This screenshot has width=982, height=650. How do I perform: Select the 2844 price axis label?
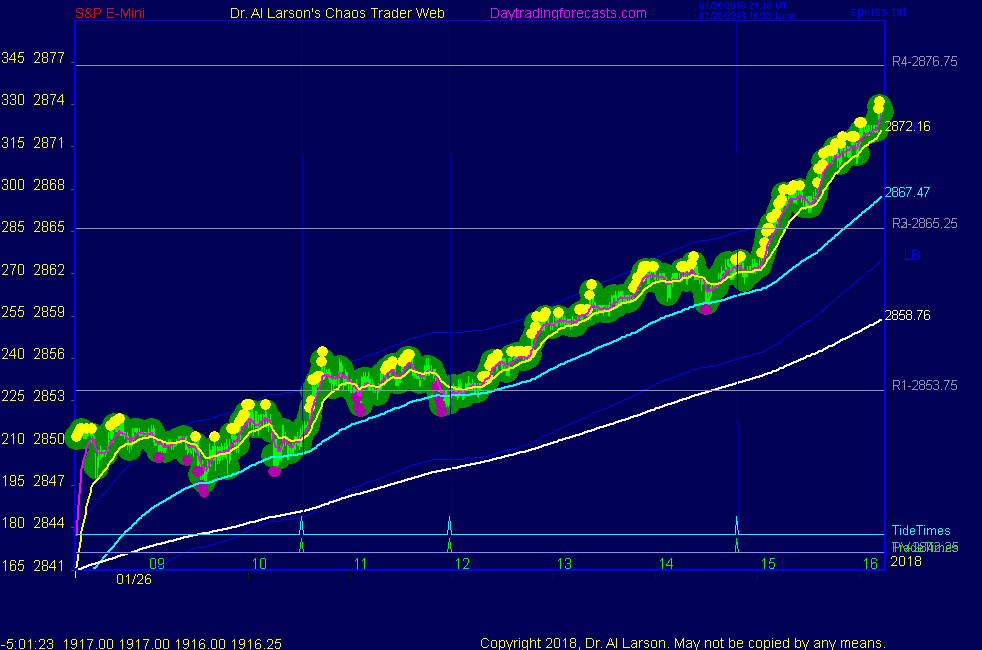pyautogui.click(x=49, y=523)
